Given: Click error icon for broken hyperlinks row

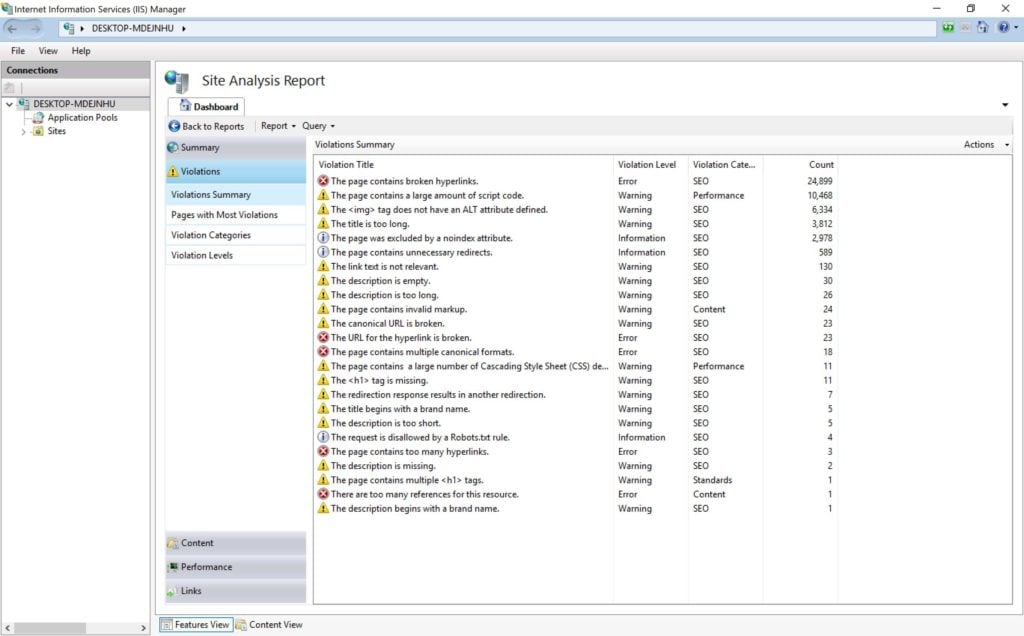Looking at the screenshot, I should pos(323,181).
